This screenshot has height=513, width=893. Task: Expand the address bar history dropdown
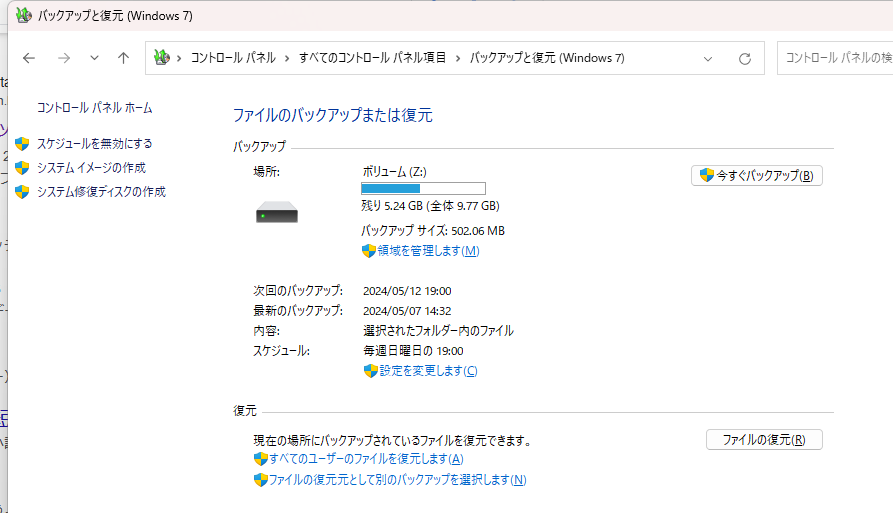click(x=708, y=58)
